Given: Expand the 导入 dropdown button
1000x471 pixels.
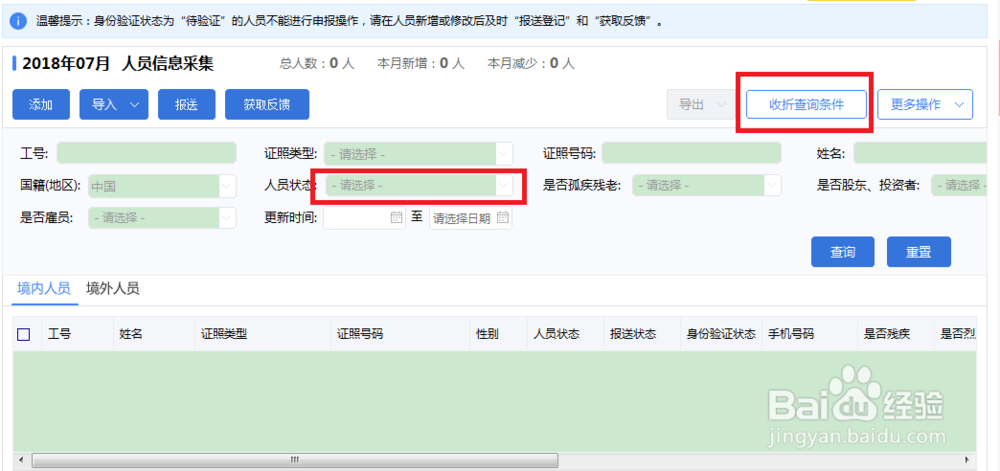Looking at the screenshot, I should (114, 105).
